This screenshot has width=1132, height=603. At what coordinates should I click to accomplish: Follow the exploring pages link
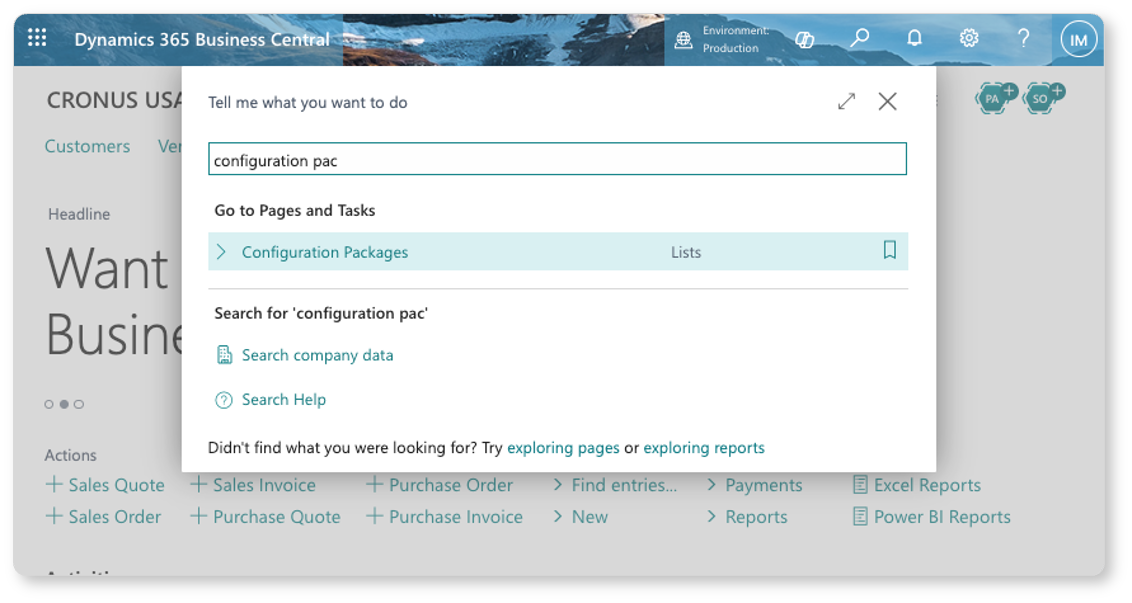[563, 448]
